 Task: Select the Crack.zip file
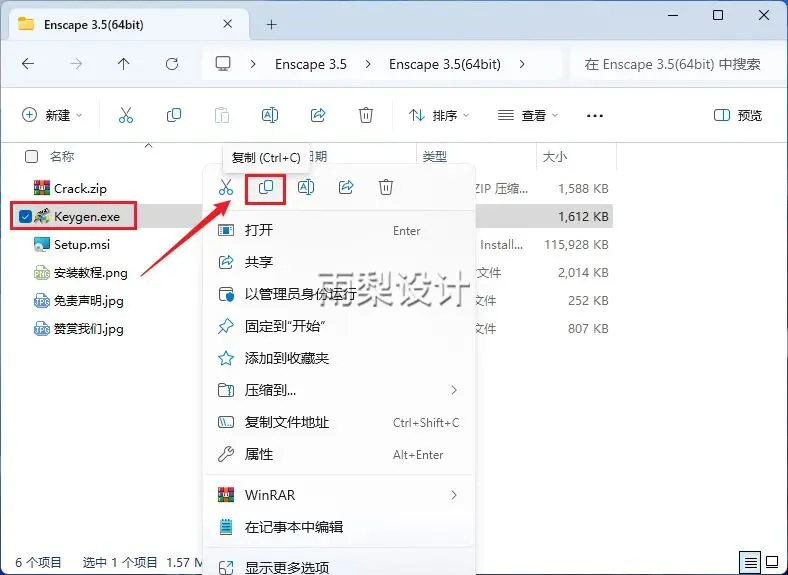point(80,188)
